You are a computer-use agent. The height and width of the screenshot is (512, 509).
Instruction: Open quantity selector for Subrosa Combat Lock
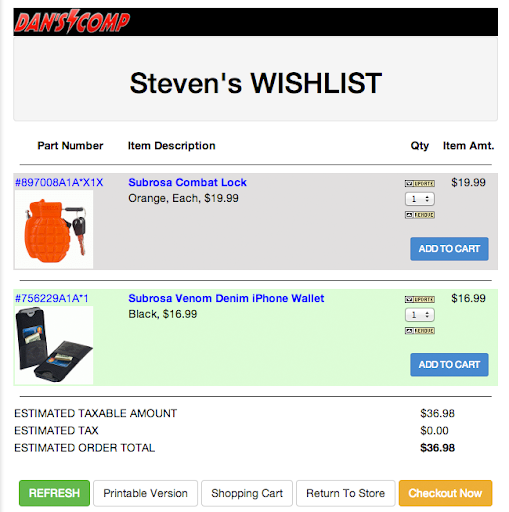[x=420, y=199]
